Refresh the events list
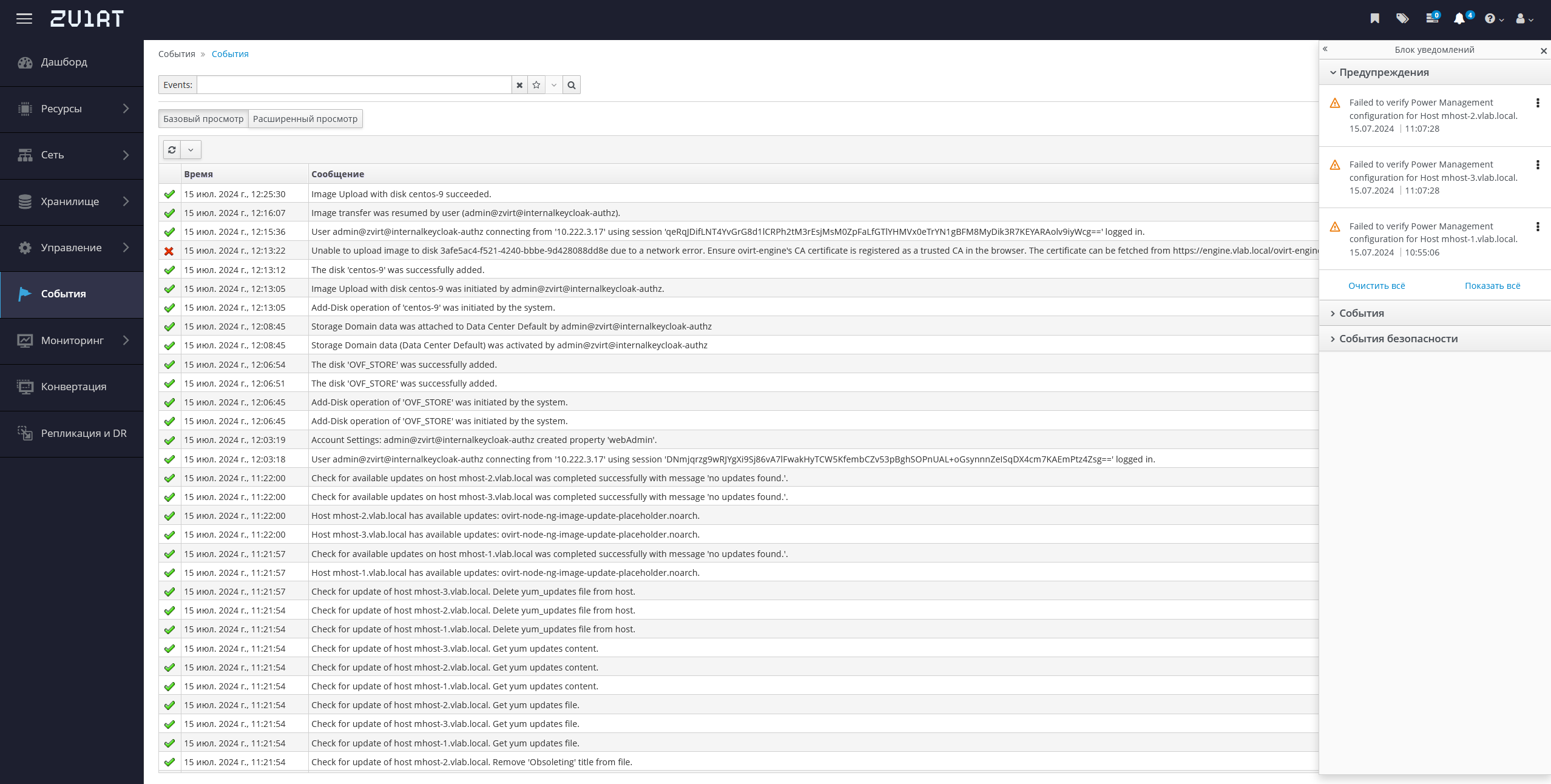Viewport: 1551px width, 784px height. pos(172,150)
